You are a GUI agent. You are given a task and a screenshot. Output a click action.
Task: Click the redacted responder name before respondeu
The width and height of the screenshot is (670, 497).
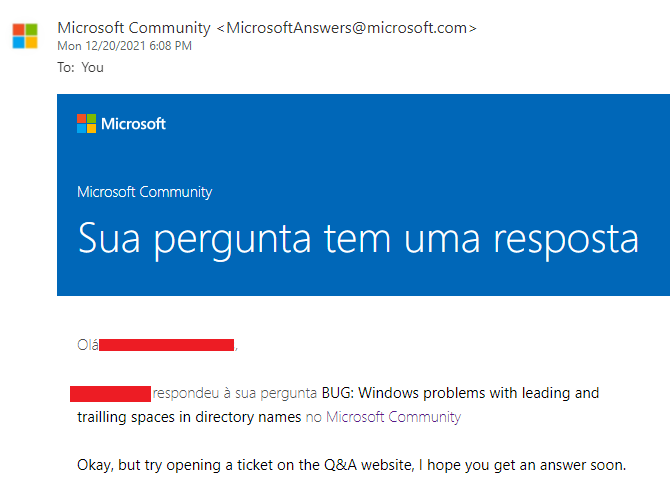pos(110,394)
